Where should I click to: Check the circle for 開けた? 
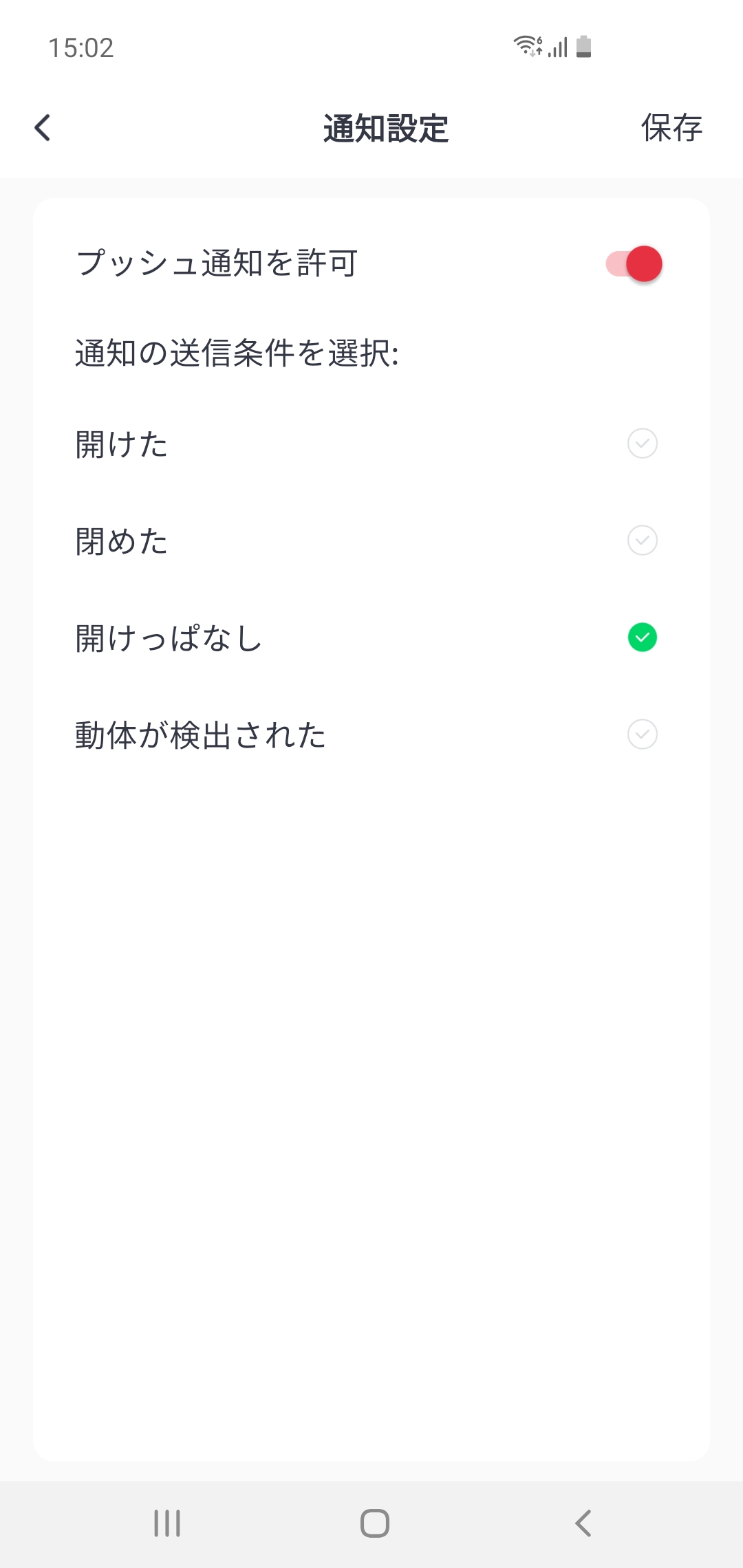tap(642, 444)
